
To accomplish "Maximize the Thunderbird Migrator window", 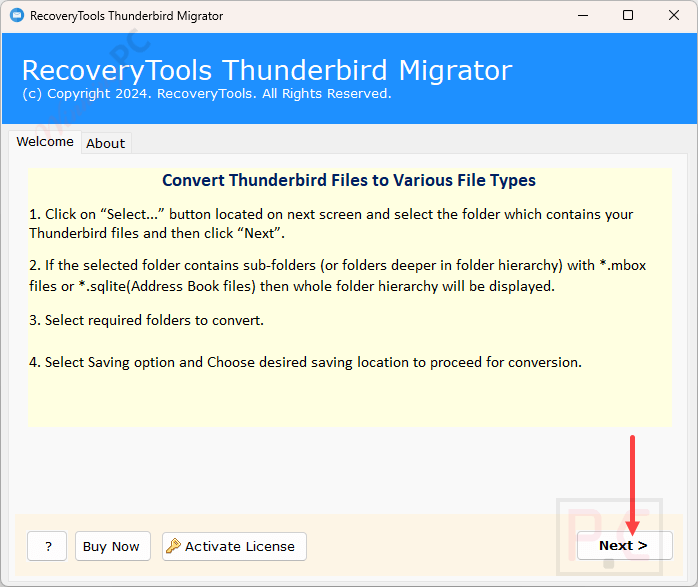I will coord(628,16).
